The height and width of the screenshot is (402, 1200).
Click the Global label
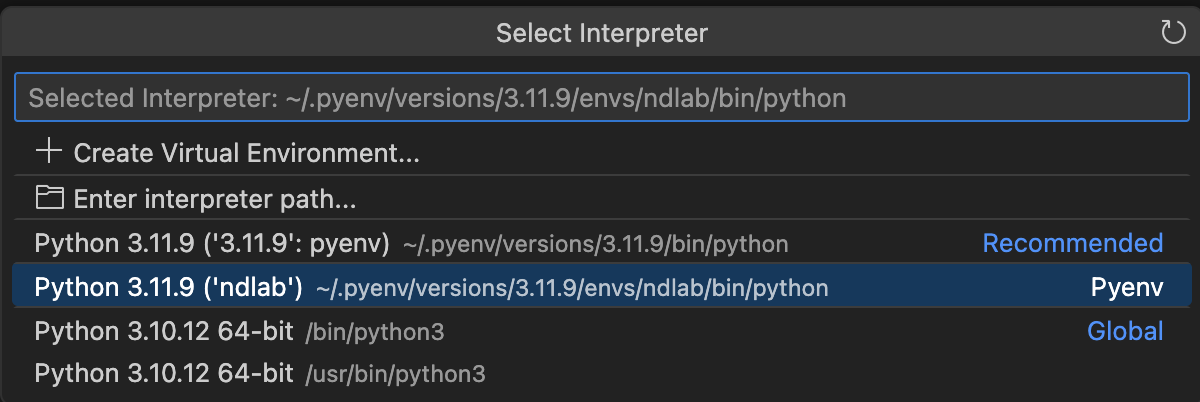point(1125,331)
